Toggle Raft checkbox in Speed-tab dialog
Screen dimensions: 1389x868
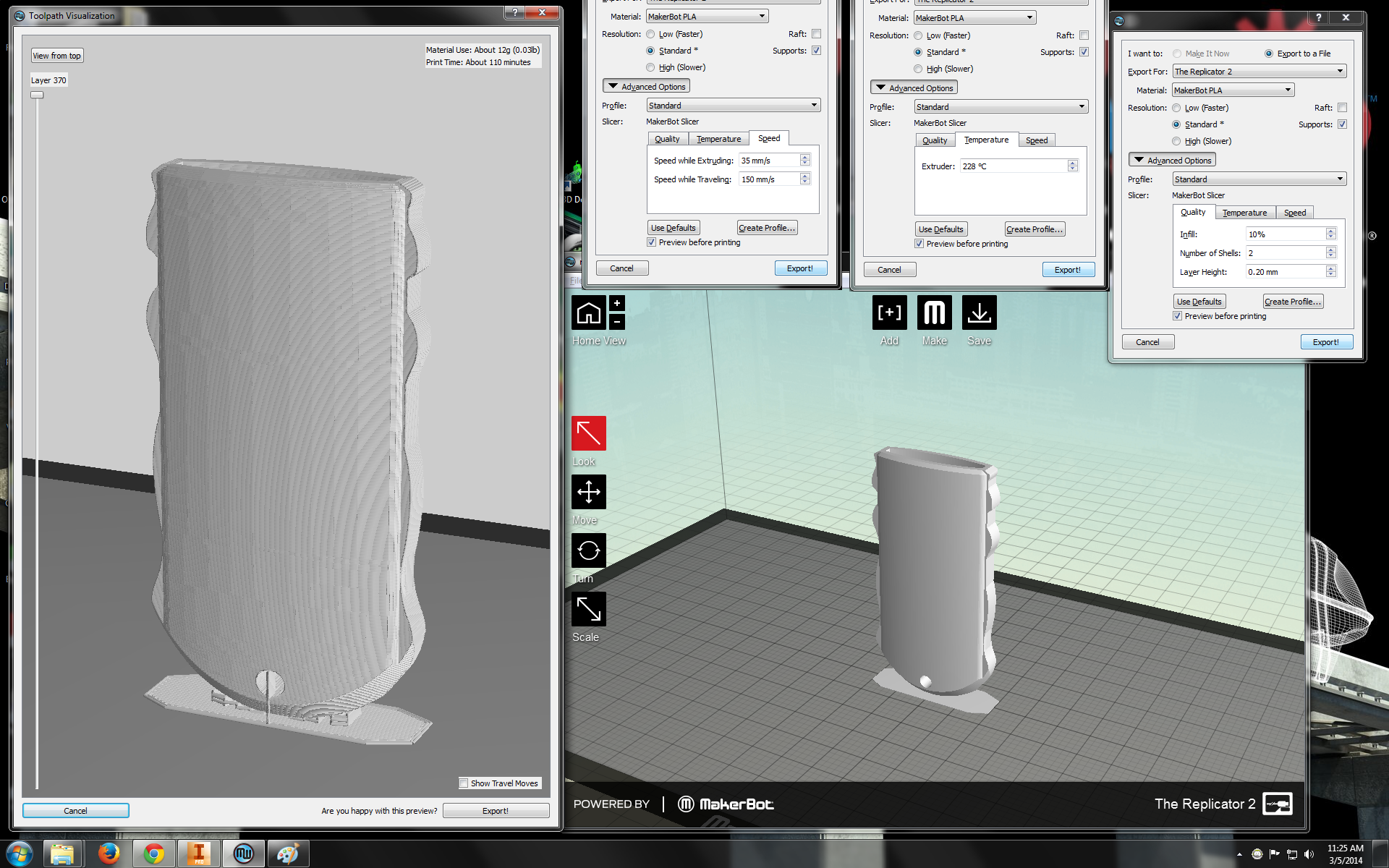coord(816,34)
